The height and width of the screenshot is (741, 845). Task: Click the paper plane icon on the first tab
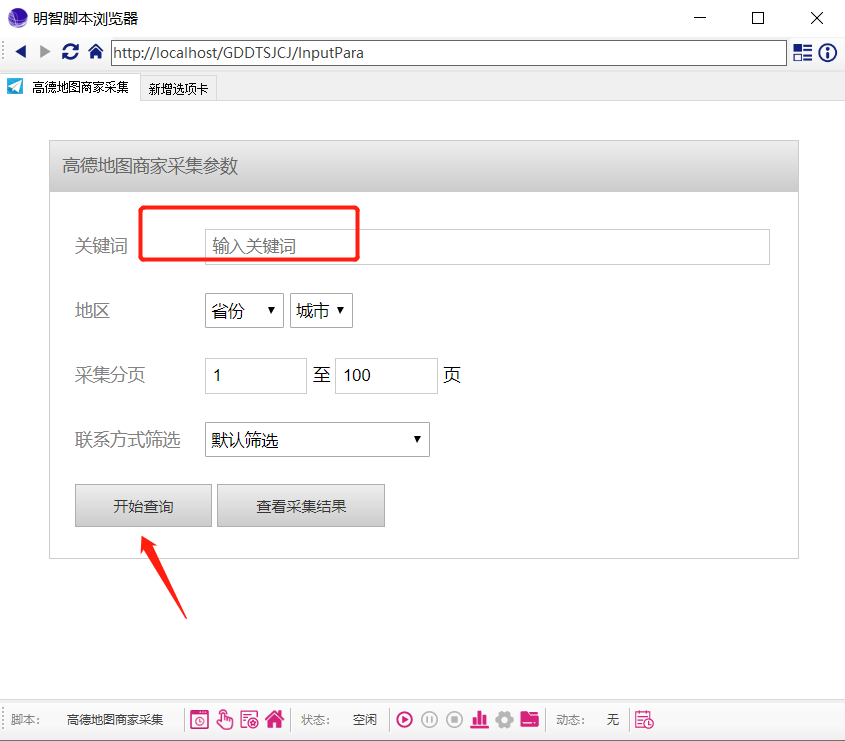(15, 86)
